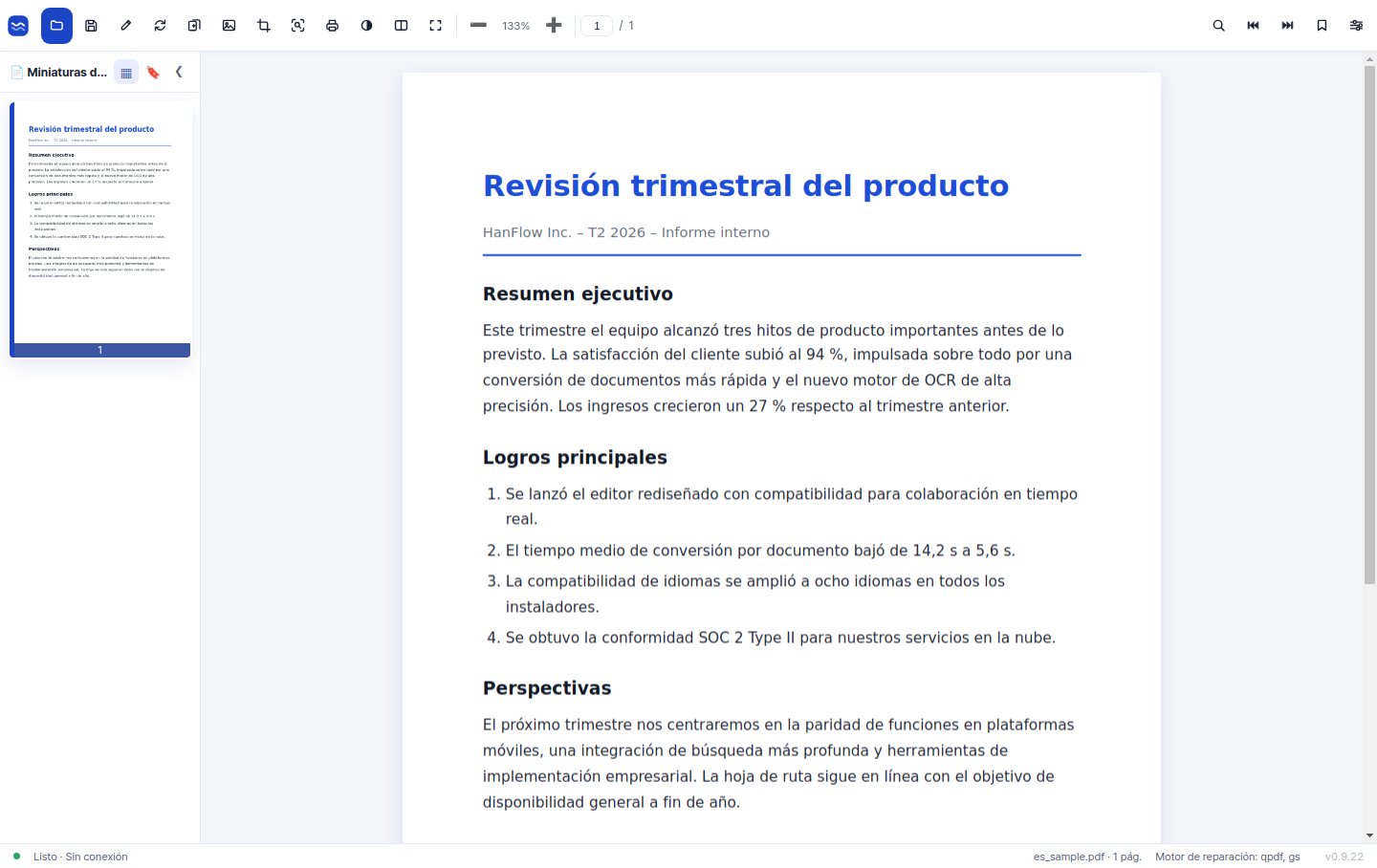Click the 'Logros principales' heading
Image resolution: width=1377 pixels, height=868 pixels.
click(x=575, y=457)
